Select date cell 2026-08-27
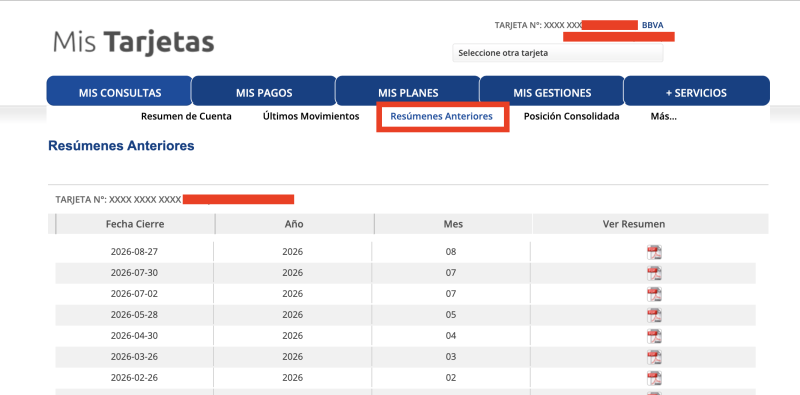Image resolution: width=800 pixels, height=395 pixels. coord(134,252)
